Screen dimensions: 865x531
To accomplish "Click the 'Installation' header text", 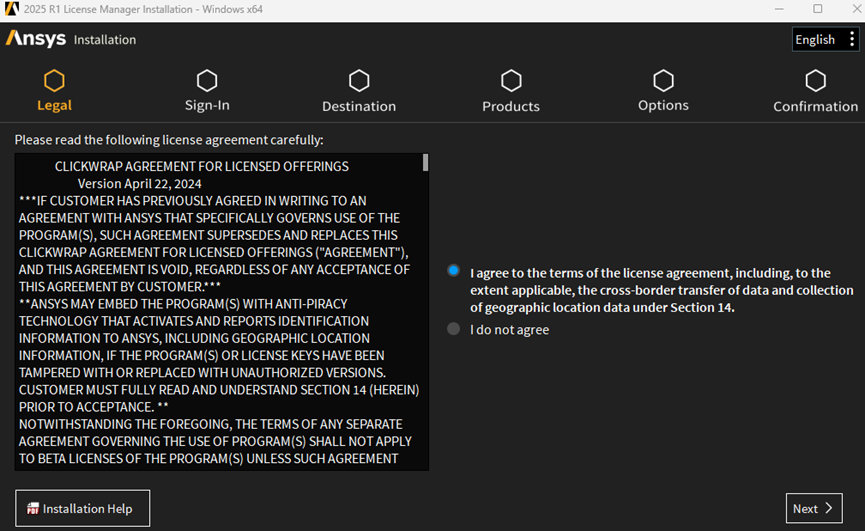I will click(x=105, y=40).
